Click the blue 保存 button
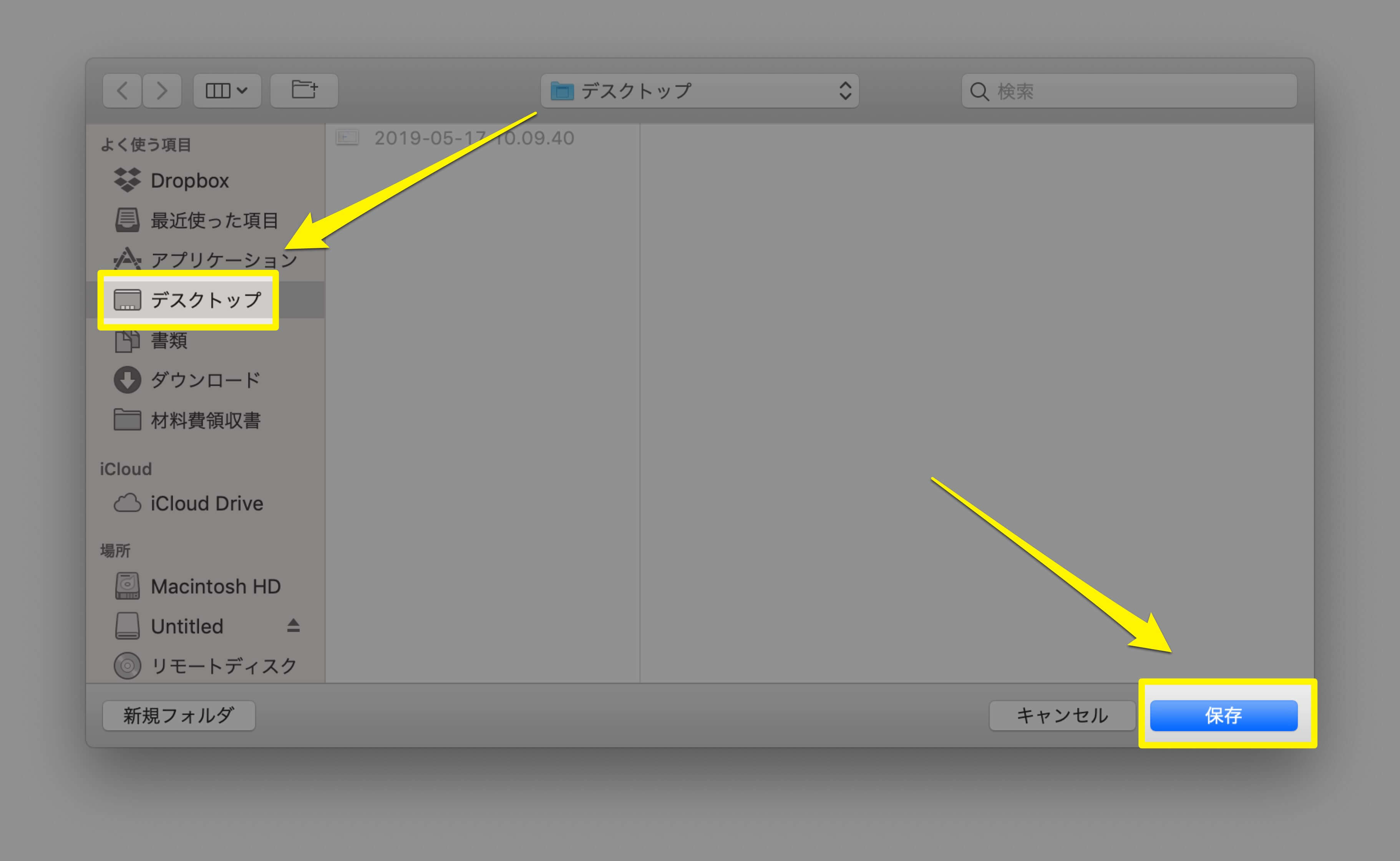This screenshot has height=861, width=1400. coord(1224,716)
